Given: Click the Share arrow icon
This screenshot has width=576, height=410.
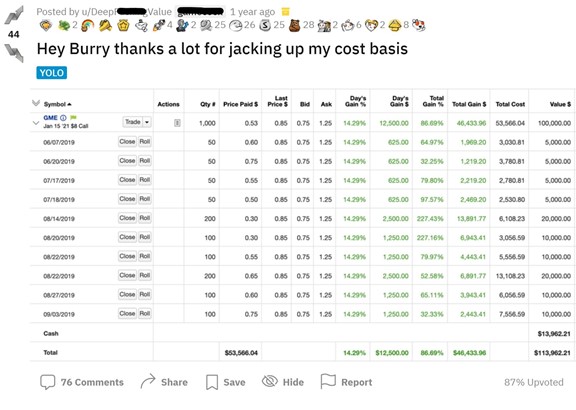Looking at the screenshot, I should (x=148, y=382).
